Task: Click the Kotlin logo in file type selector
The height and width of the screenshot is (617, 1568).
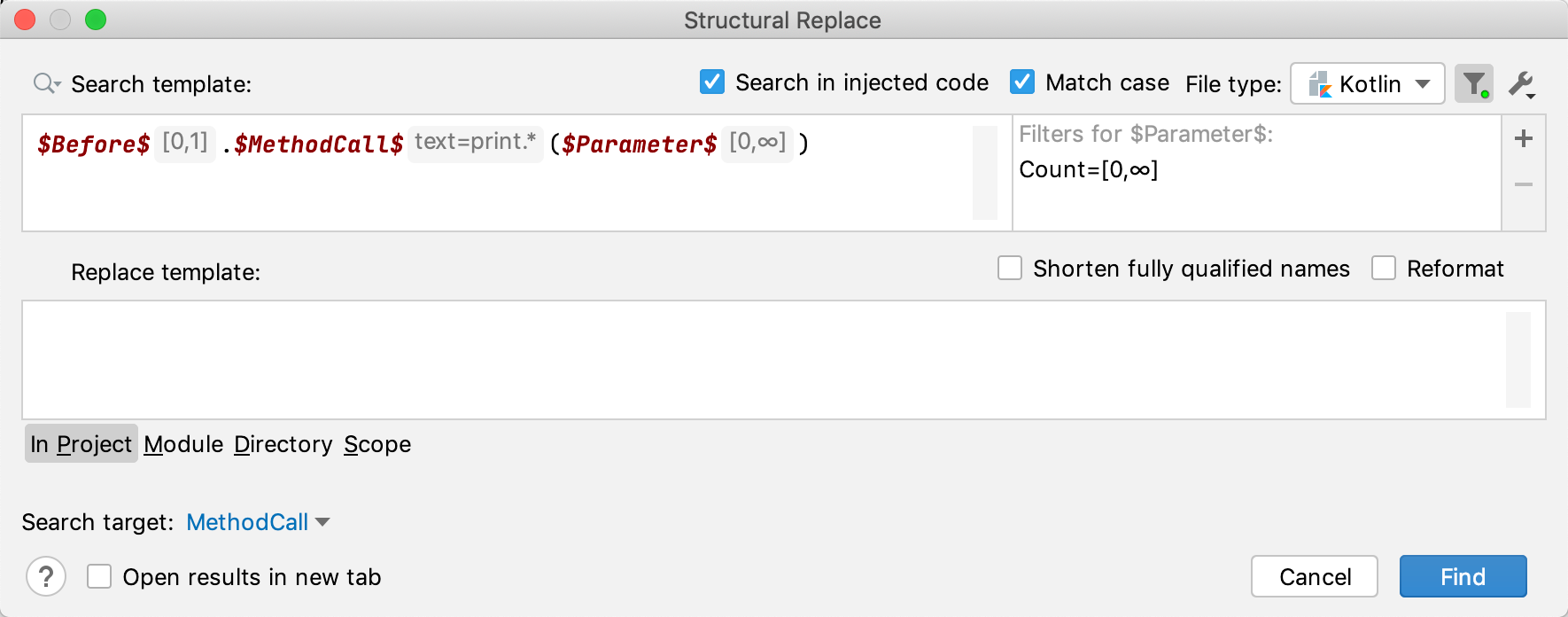Action: (x=1323, y=84)
